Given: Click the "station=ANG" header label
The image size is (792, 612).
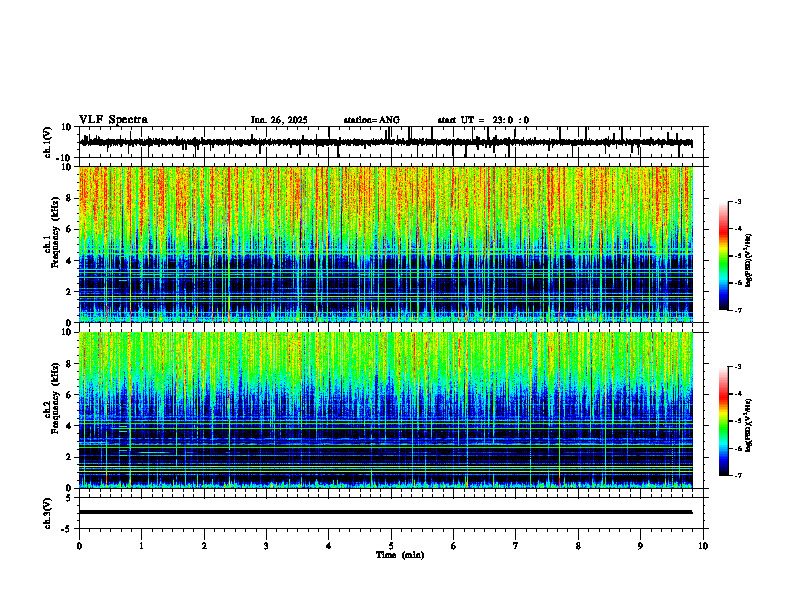Looking at the screenshot, I should [x=371, y=120].
